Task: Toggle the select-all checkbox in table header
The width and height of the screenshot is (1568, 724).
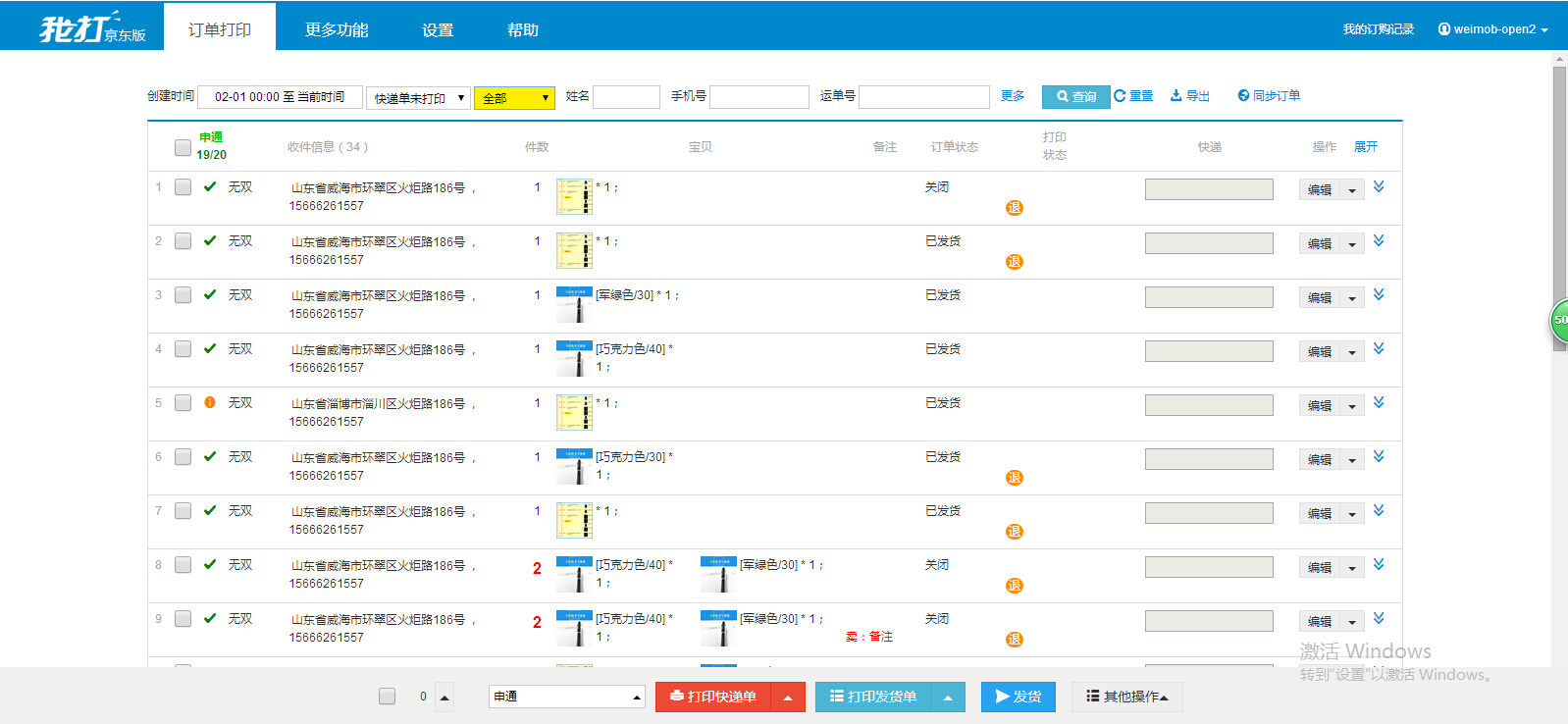Action: click(183, 147)
